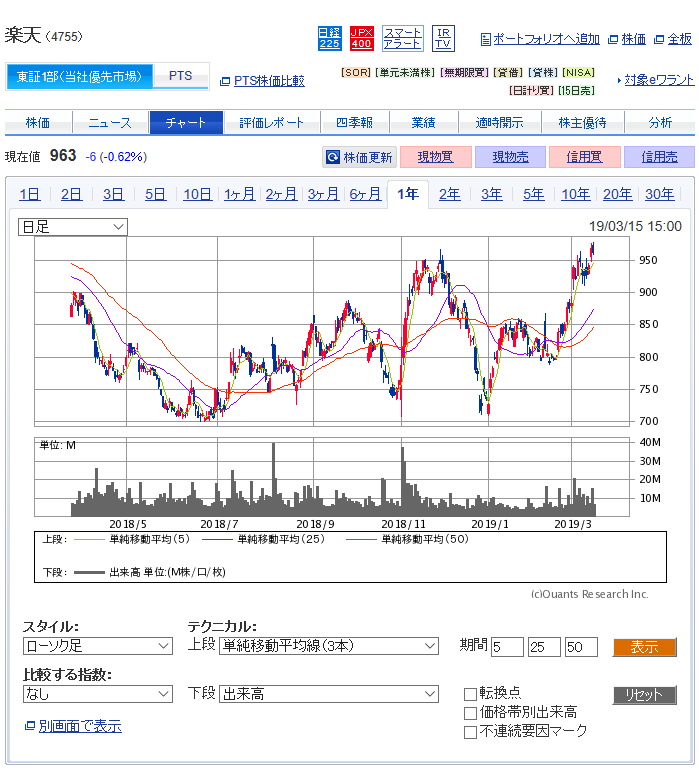Click the 現物売 button
The image size is (699, 783).
510,157
